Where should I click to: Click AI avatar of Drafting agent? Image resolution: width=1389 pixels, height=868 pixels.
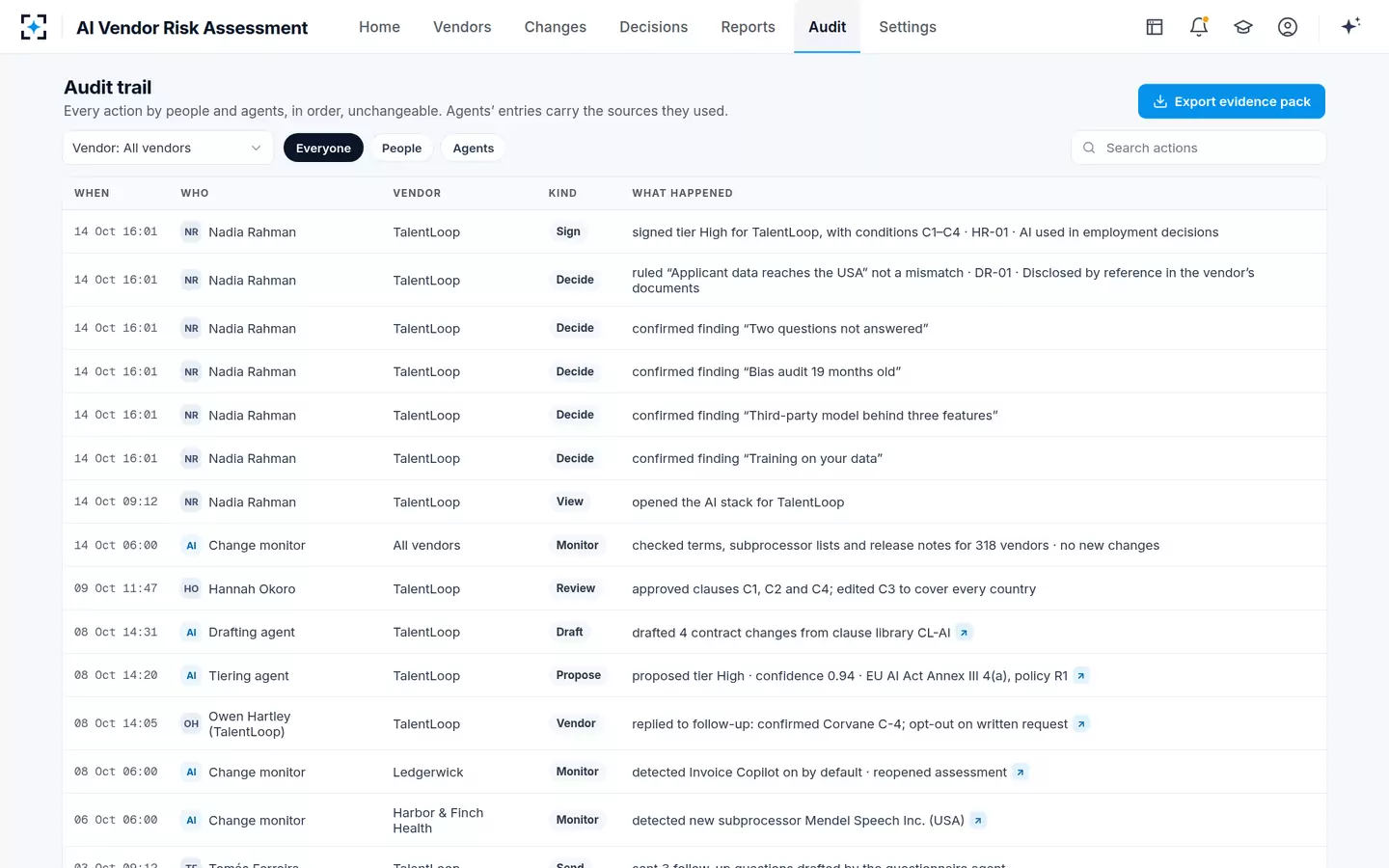pyautogui.click(x=191, y=633)
